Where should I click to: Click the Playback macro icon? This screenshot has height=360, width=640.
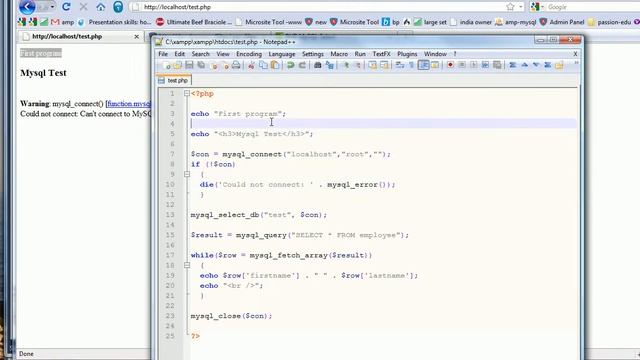tap(473, 65)
